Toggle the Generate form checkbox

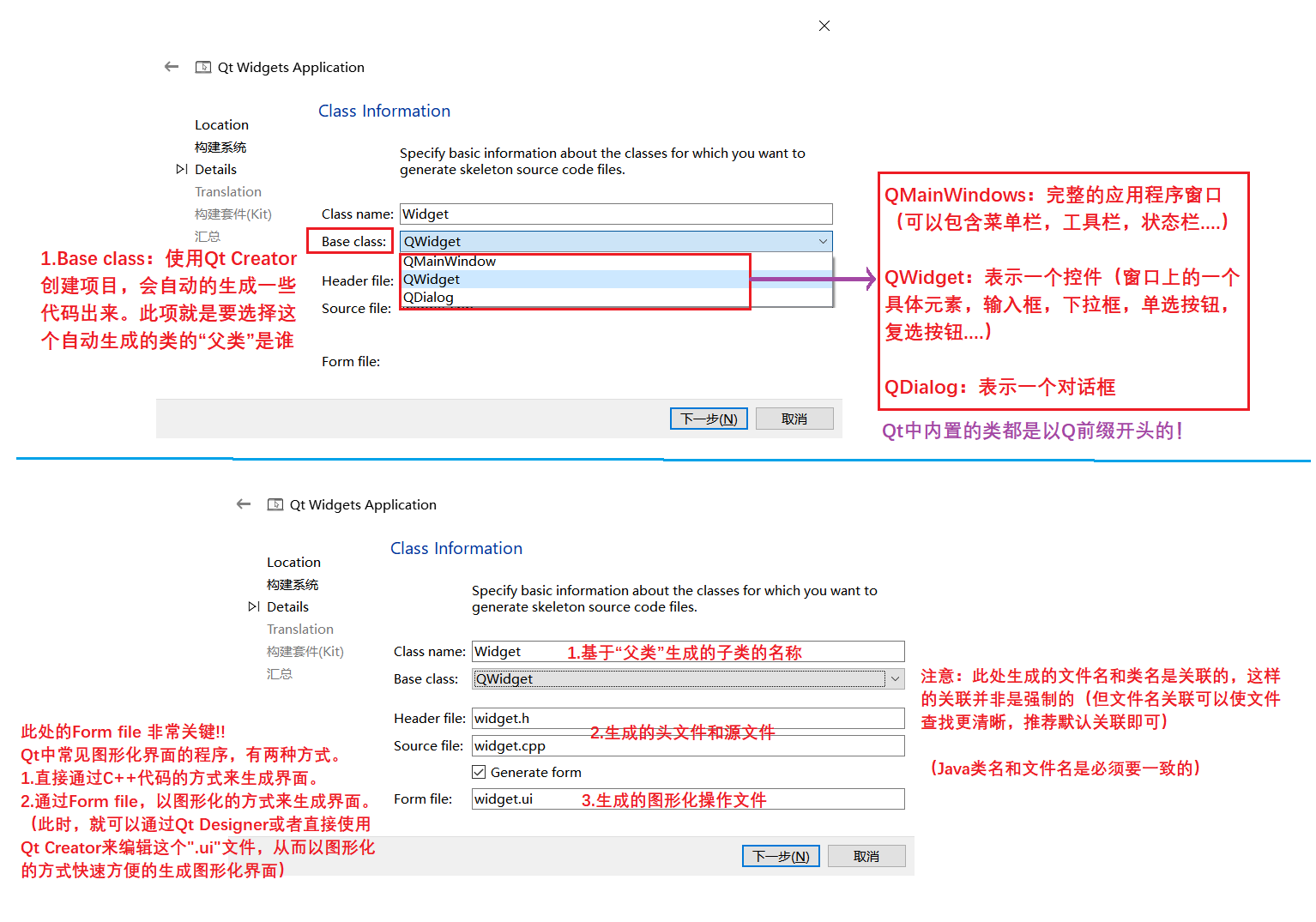[x=480, y=772]
